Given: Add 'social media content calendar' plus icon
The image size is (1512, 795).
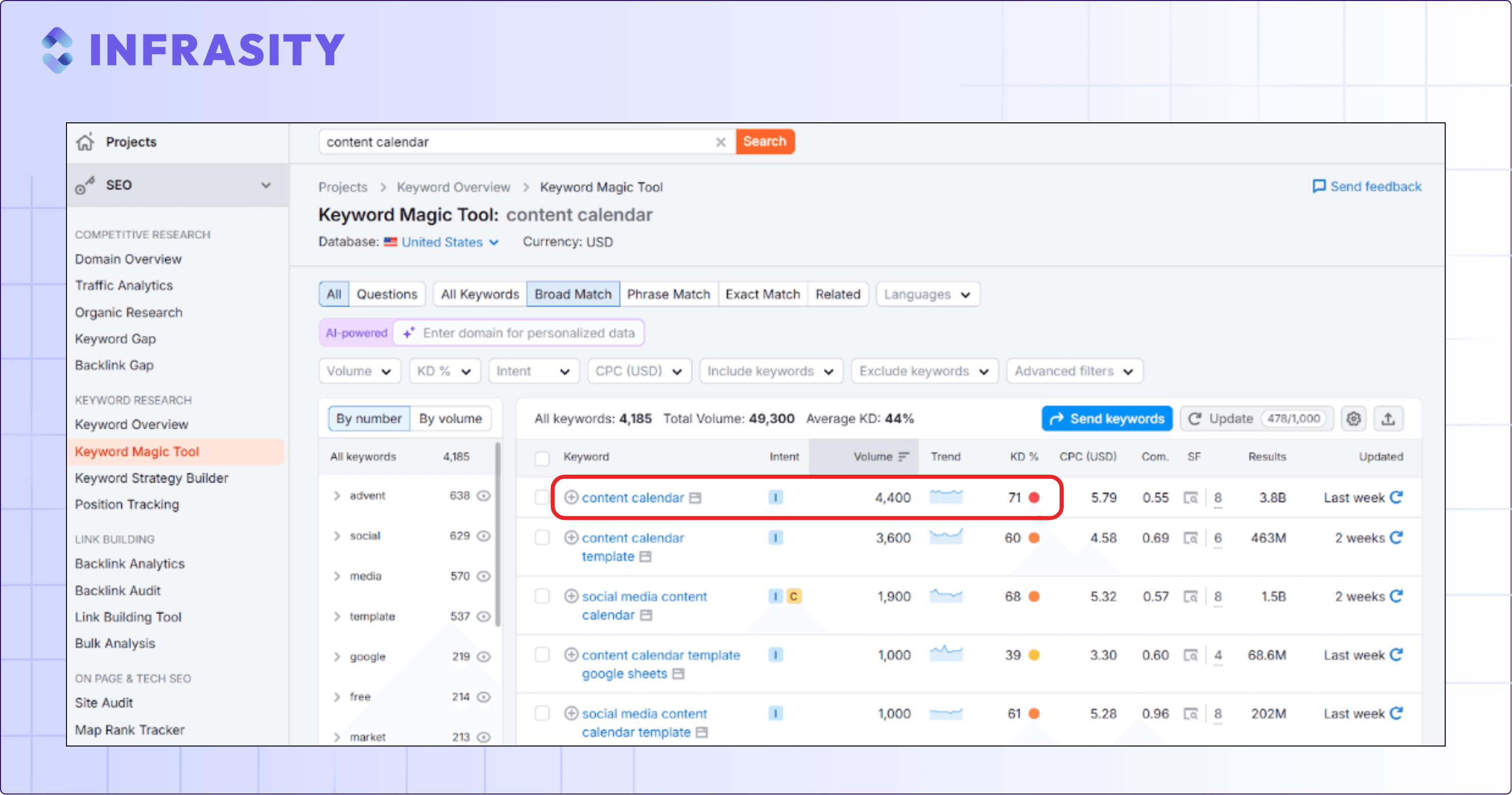Looking at the screenshot, I should pyautogui.click(x=571, y=596).
